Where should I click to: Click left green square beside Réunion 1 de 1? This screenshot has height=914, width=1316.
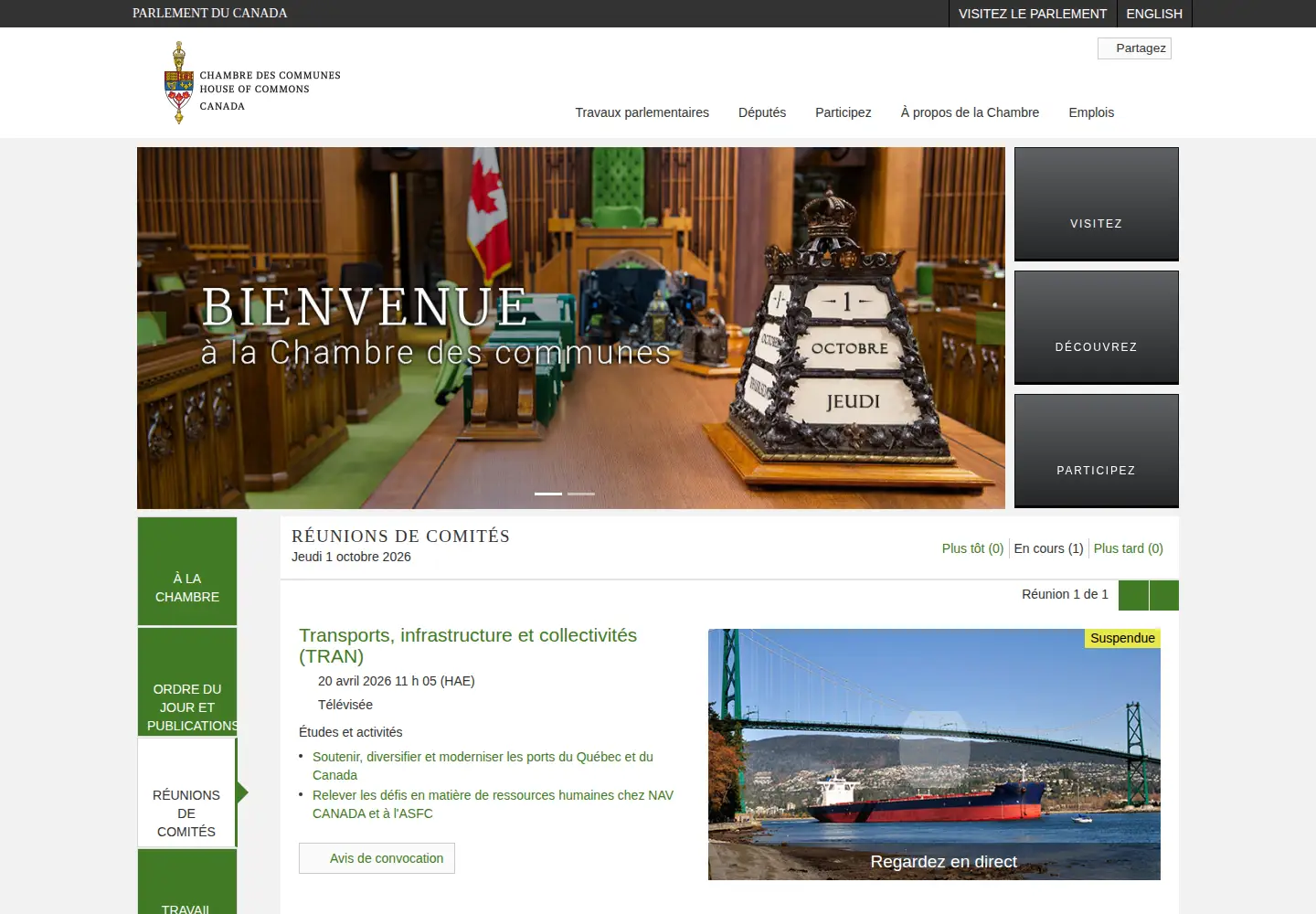point(1133,595)
